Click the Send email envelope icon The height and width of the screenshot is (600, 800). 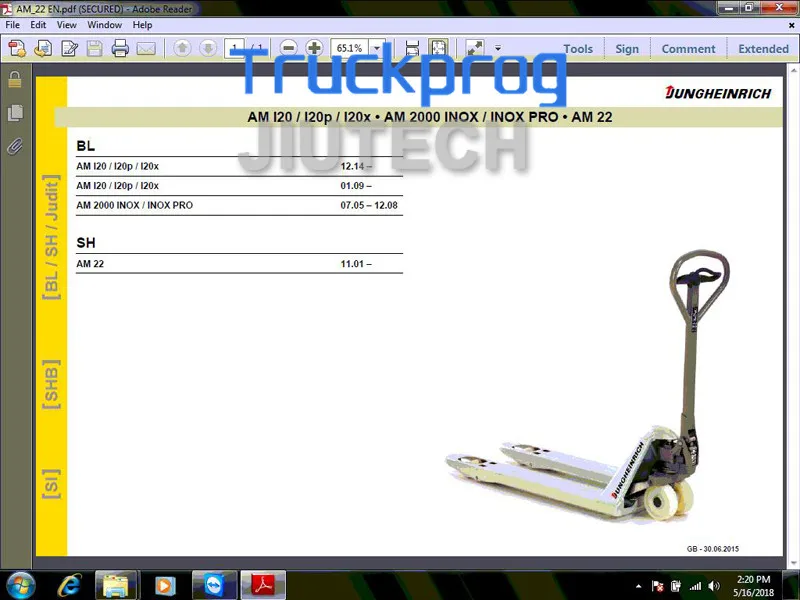pyautogui.click(x=146, y=48)
